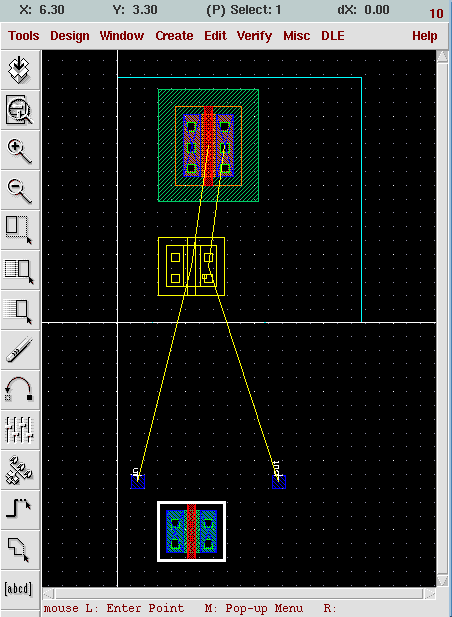Click the Zoom In magnifier icon
The width and height of the screenshot is (452, 617).
coord(20,150)
